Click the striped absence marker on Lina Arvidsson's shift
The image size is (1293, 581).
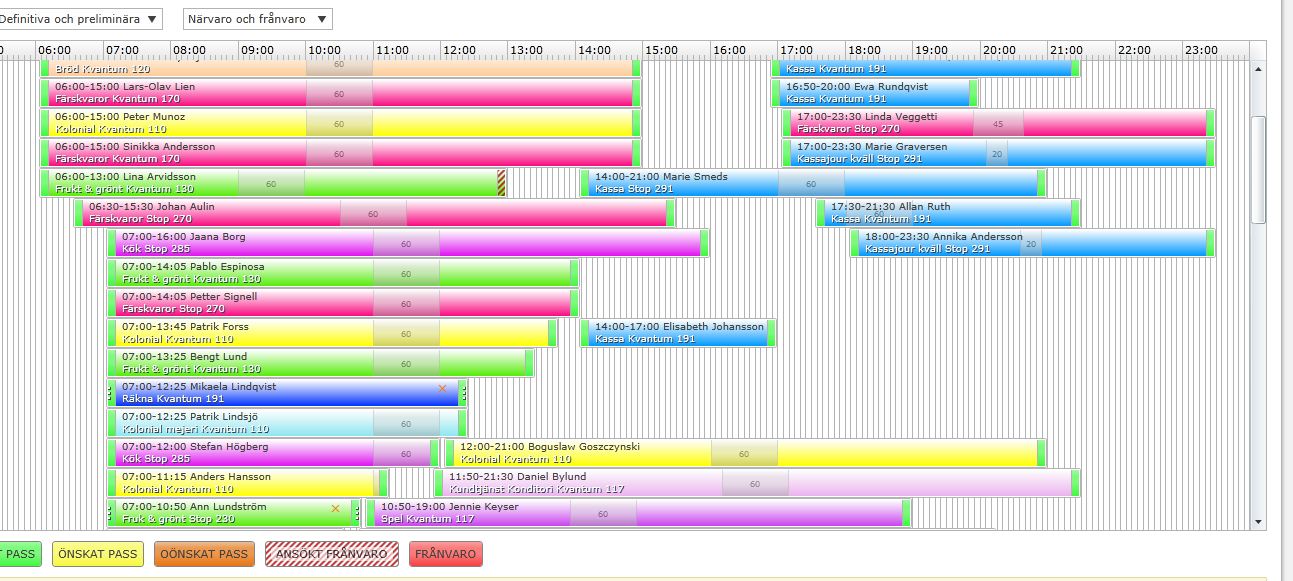(x=502, y=183)
